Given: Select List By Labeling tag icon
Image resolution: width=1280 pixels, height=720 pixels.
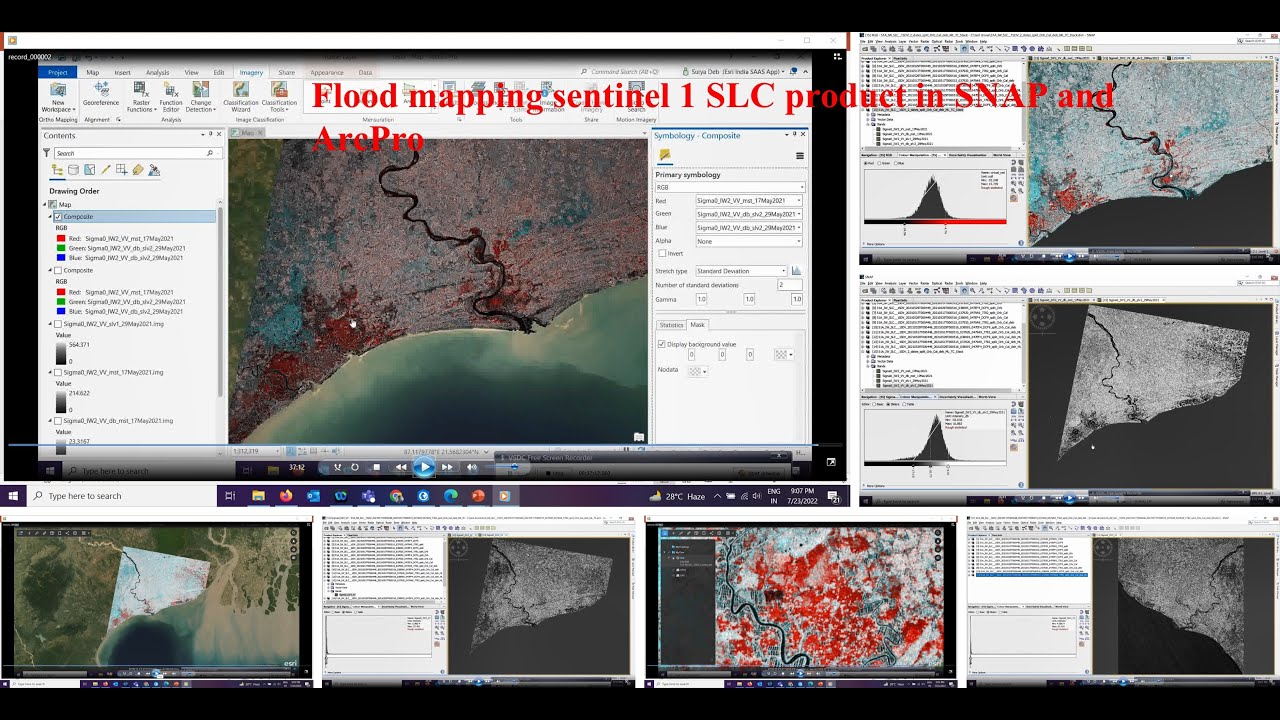Looking at the screenshot, I should pos(138,170).
